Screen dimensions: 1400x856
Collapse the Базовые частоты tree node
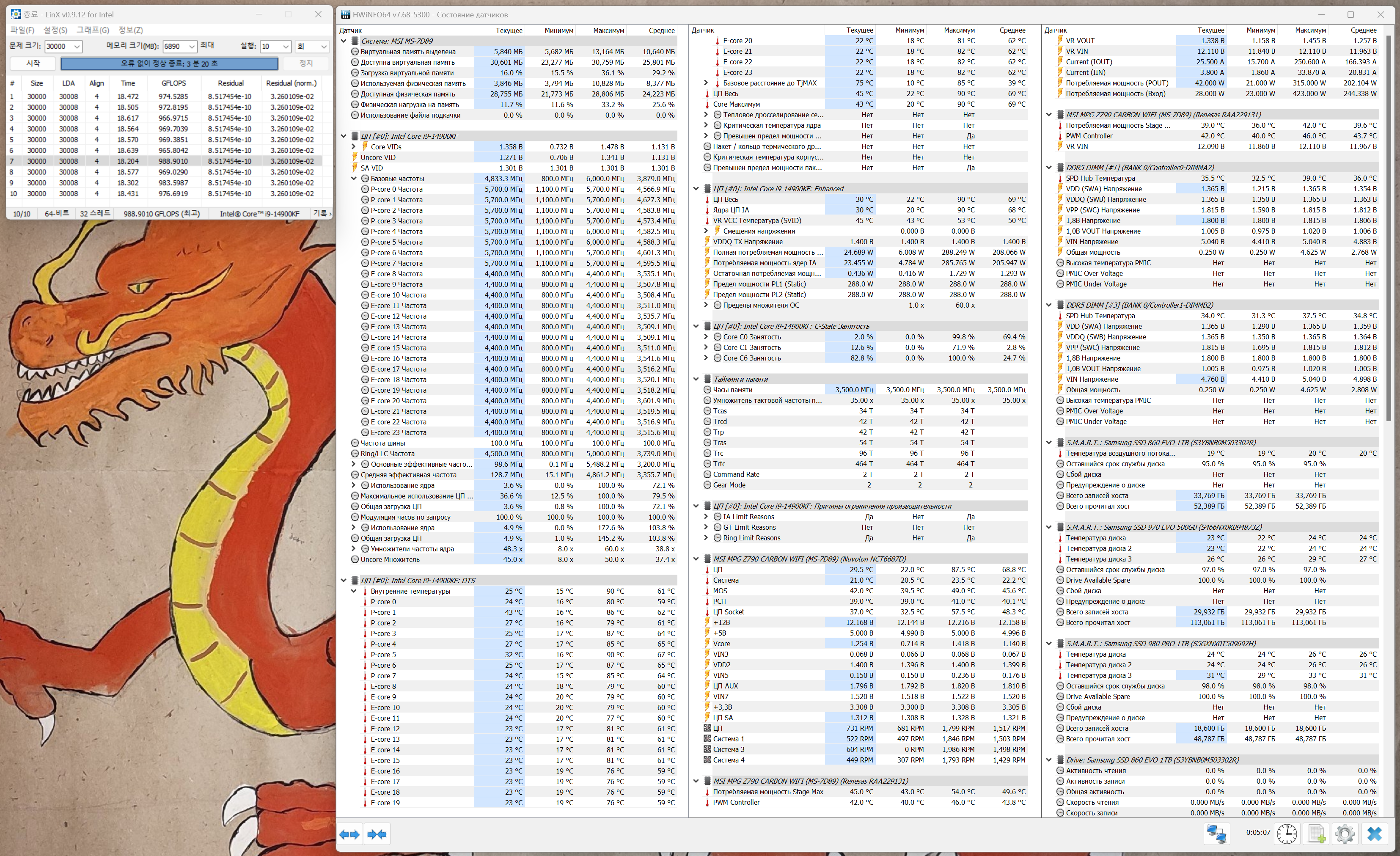[353, 179]
